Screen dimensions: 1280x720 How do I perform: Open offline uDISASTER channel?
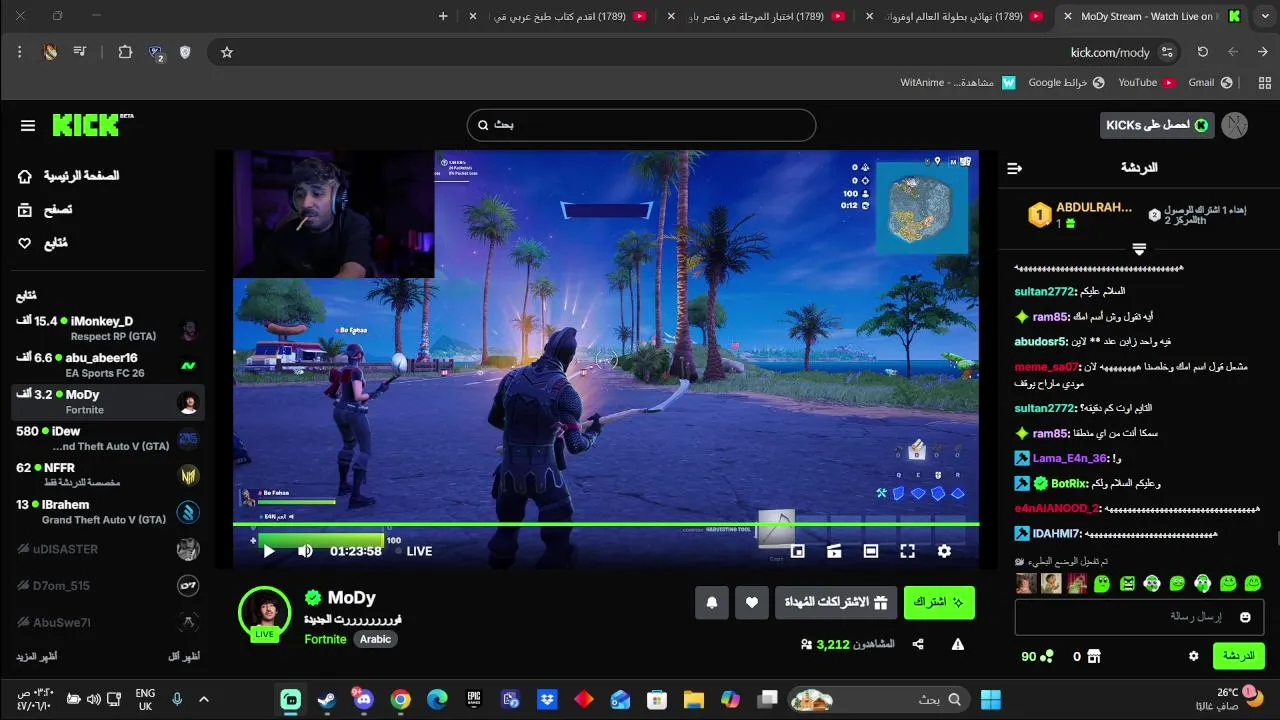(108, 549)
